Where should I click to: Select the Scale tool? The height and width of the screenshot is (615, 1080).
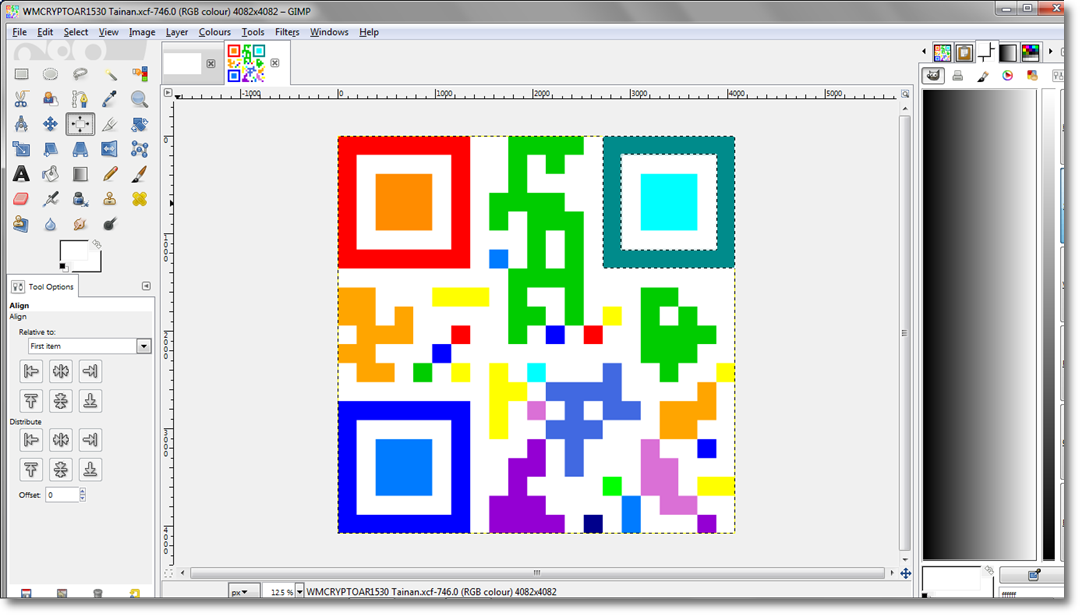pyautogui.click(x=21, y=149)
